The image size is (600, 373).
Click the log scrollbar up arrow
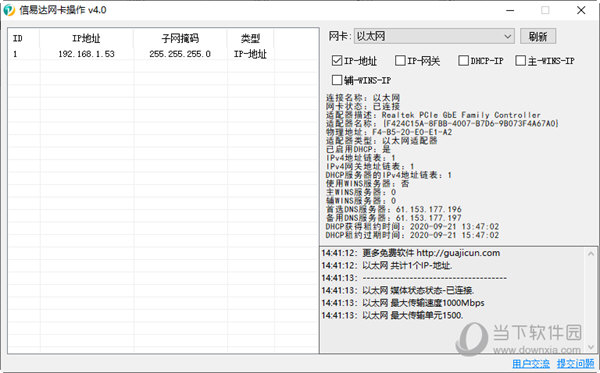(590, 254)
